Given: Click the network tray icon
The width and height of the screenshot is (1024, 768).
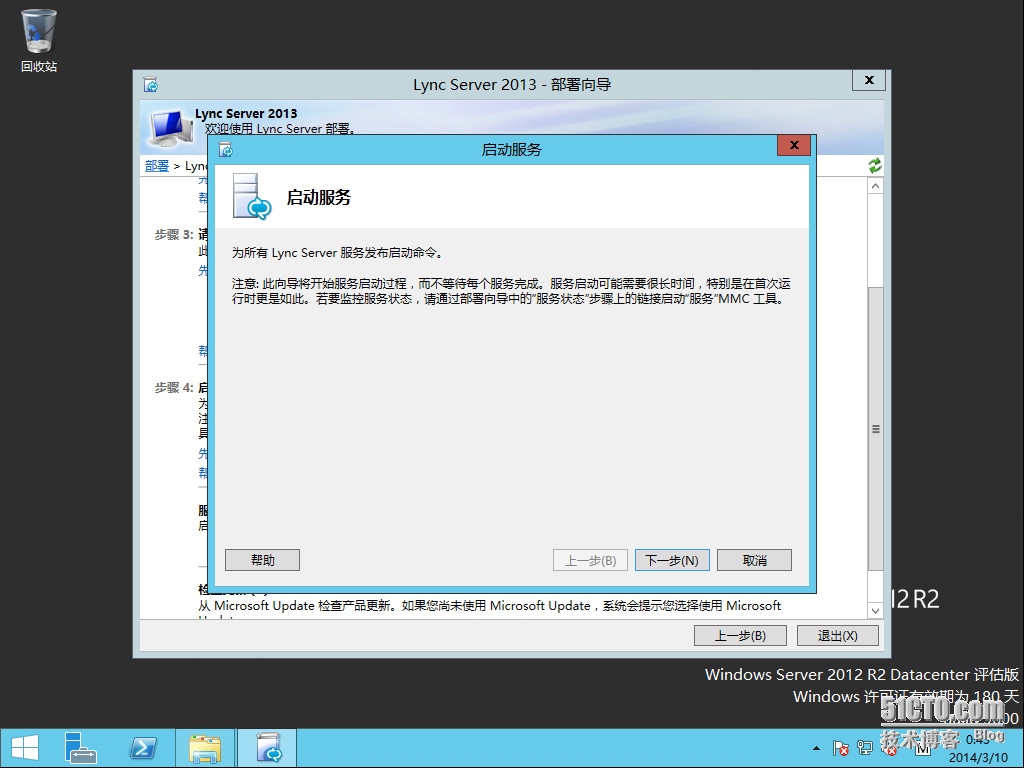Looking at the screenshot, I should tap(865, 748).
